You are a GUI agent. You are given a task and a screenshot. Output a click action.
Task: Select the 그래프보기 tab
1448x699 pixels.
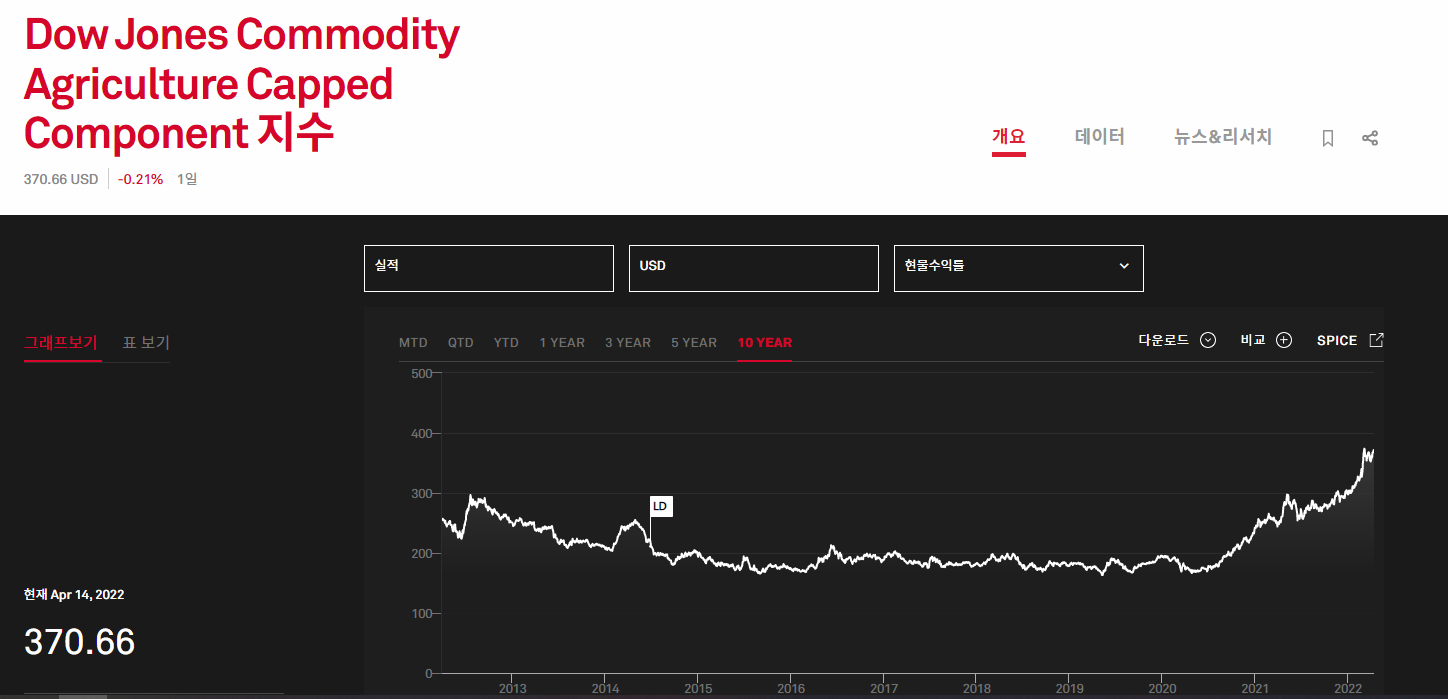(62, 343)
